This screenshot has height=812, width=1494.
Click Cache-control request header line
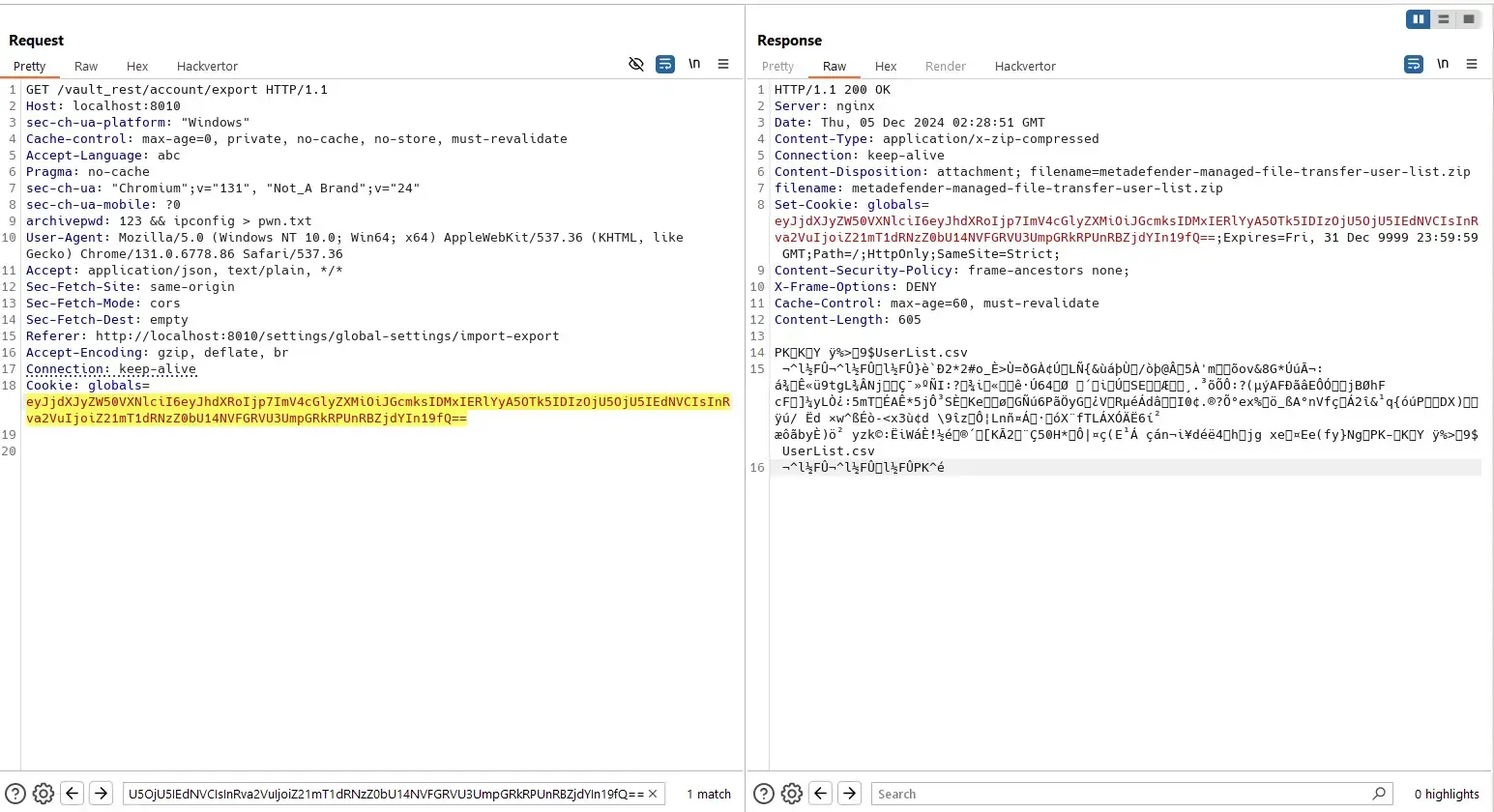point(297,139)
